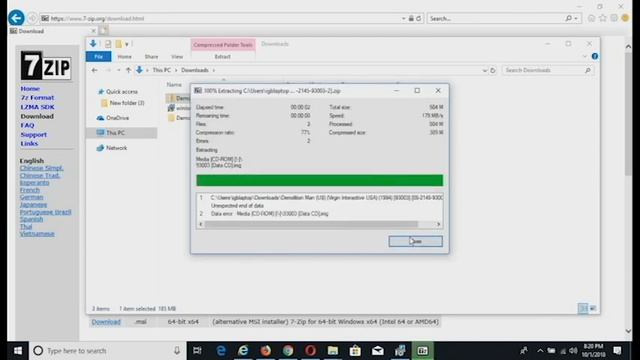
Task: Click the Properties icon in Quick Access Toolbar
Action: 108,44
